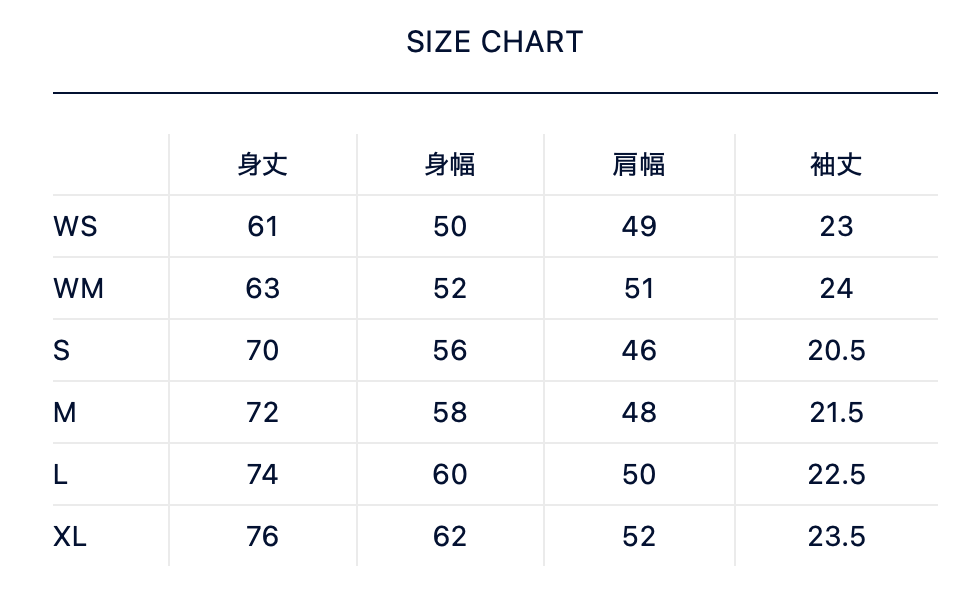Select the L size row label
This screenshot has width=964, height=598.
61,475
